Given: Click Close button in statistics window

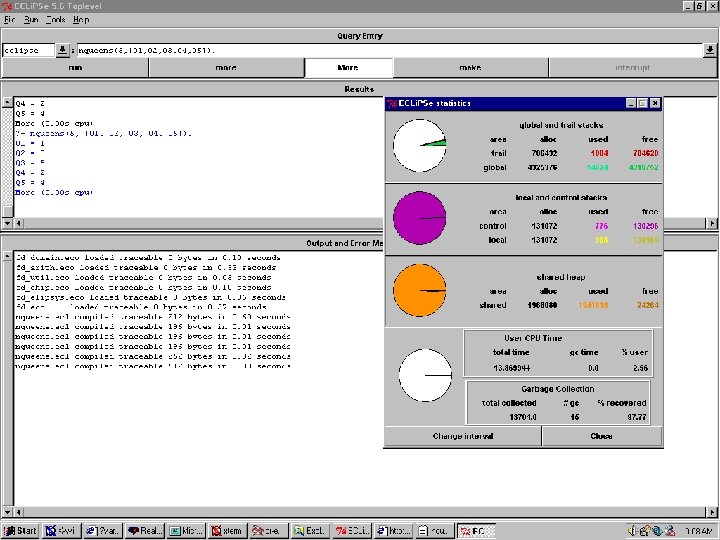Looking at the screenshot, I should pos(602,436).
